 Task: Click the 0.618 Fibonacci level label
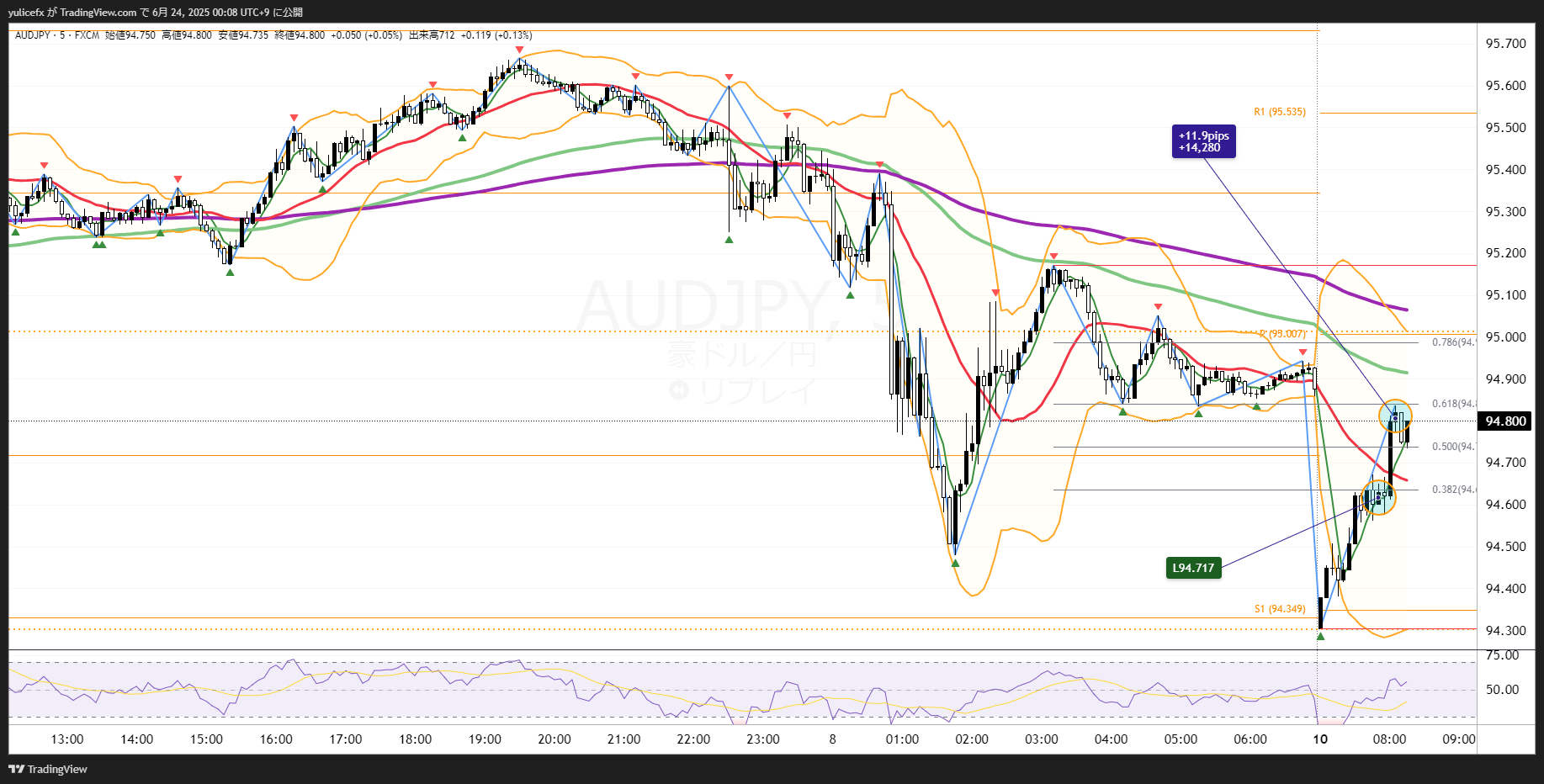coord(1453,404)
